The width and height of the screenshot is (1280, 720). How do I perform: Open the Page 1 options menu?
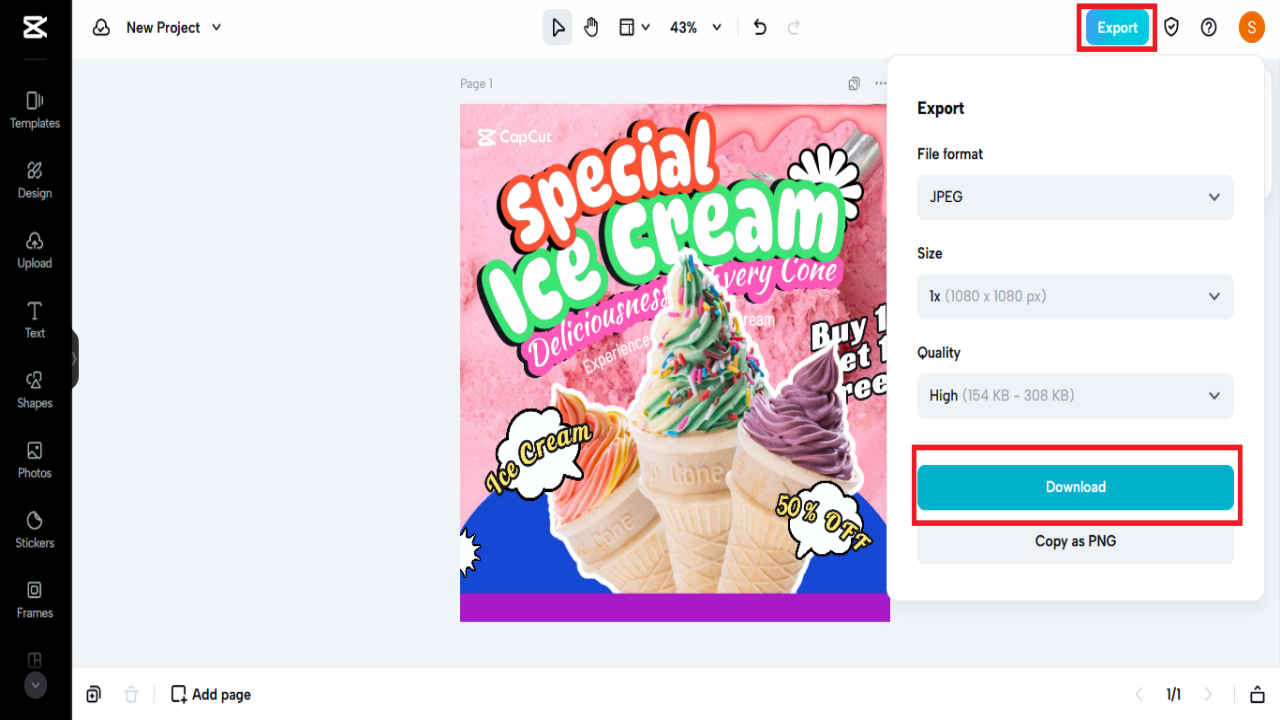click(879, 84)
